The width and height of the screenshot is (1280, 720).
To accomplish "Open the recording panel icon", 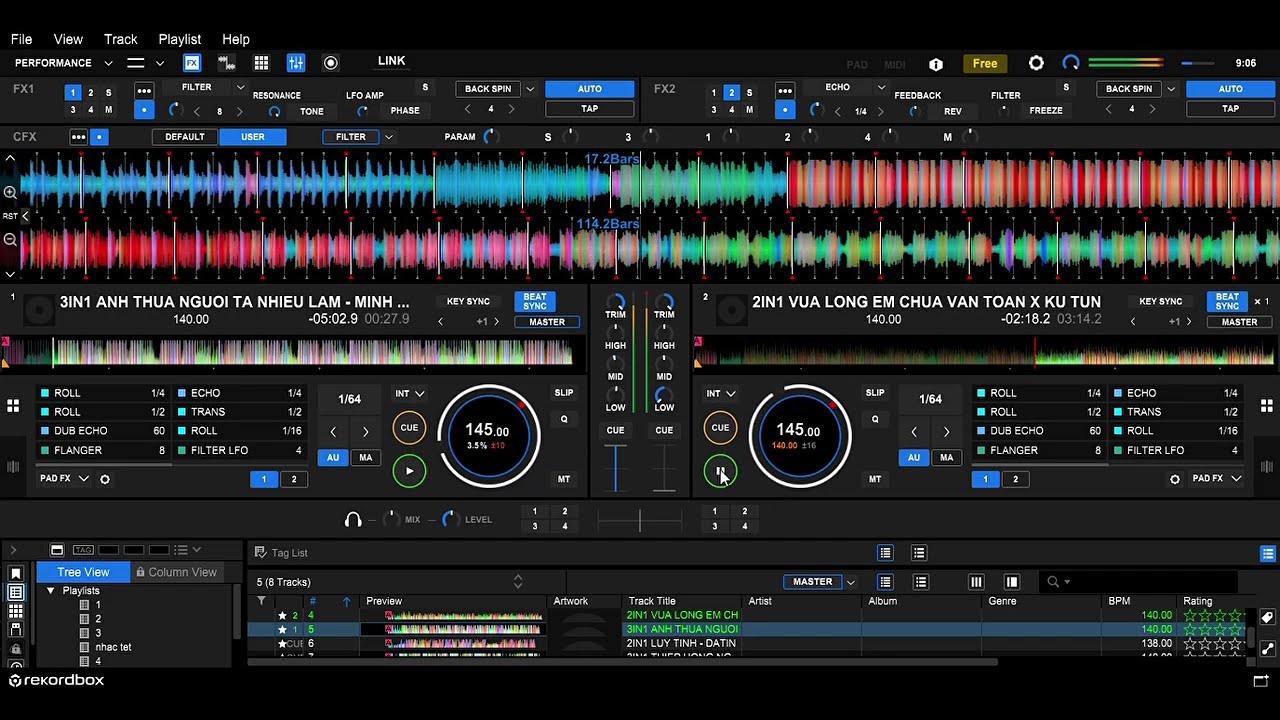I will (331, 63).
